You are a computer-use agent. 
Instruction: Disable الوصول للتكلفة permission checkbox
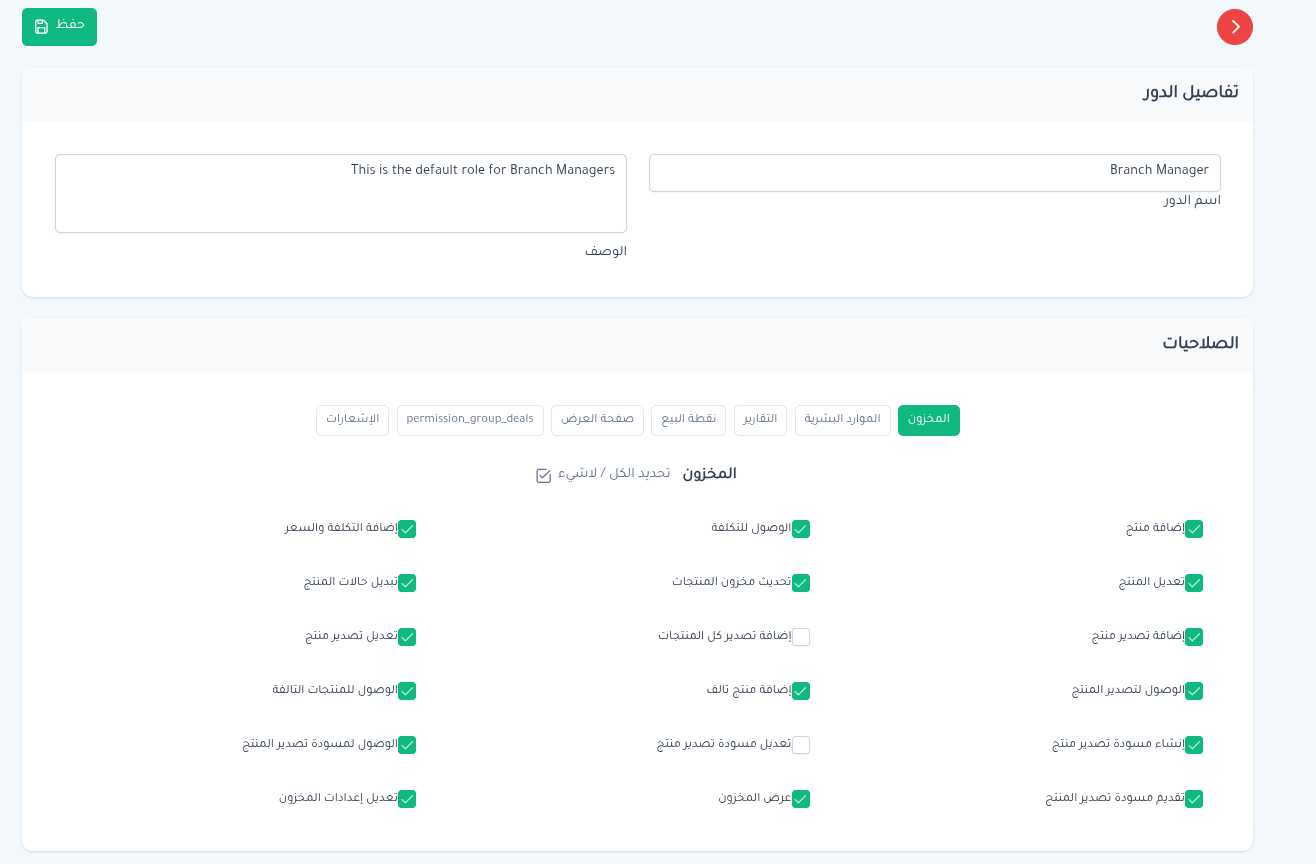801,529
